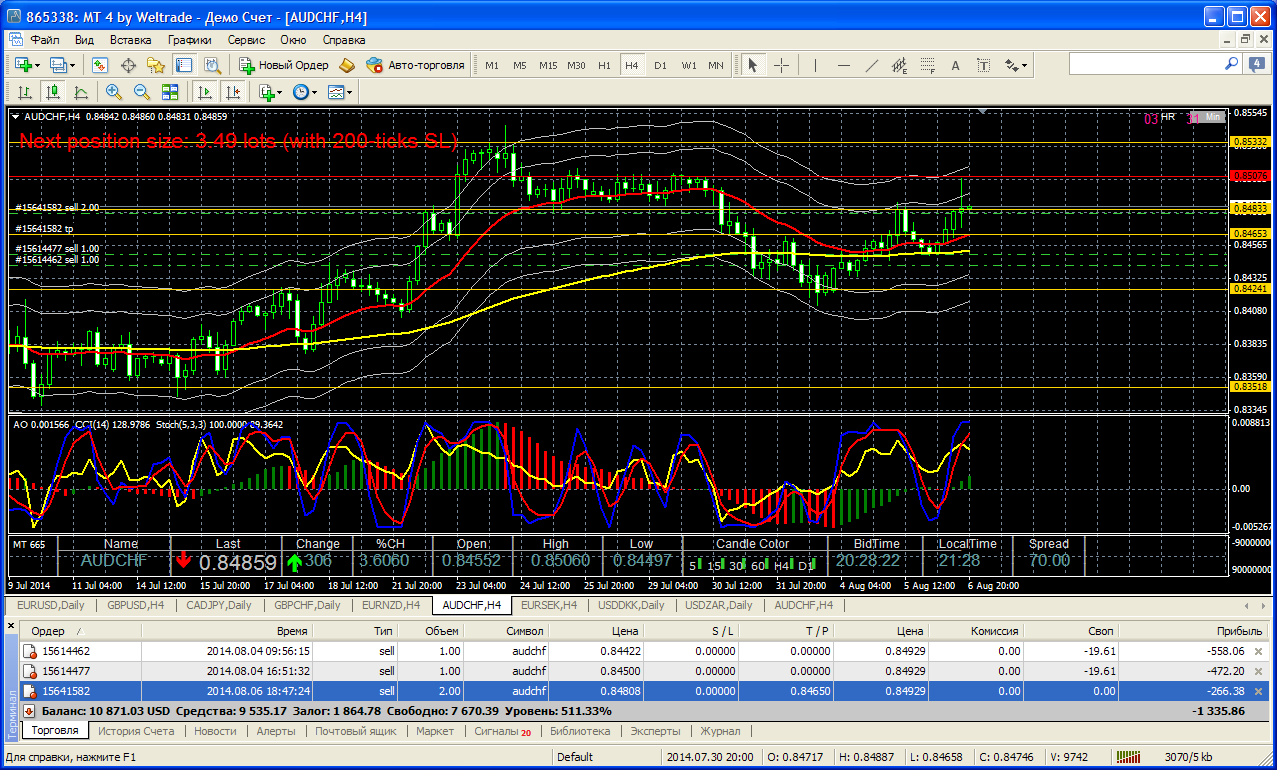
Task: Select the trendline drawing tool
Action: (871, 65)
